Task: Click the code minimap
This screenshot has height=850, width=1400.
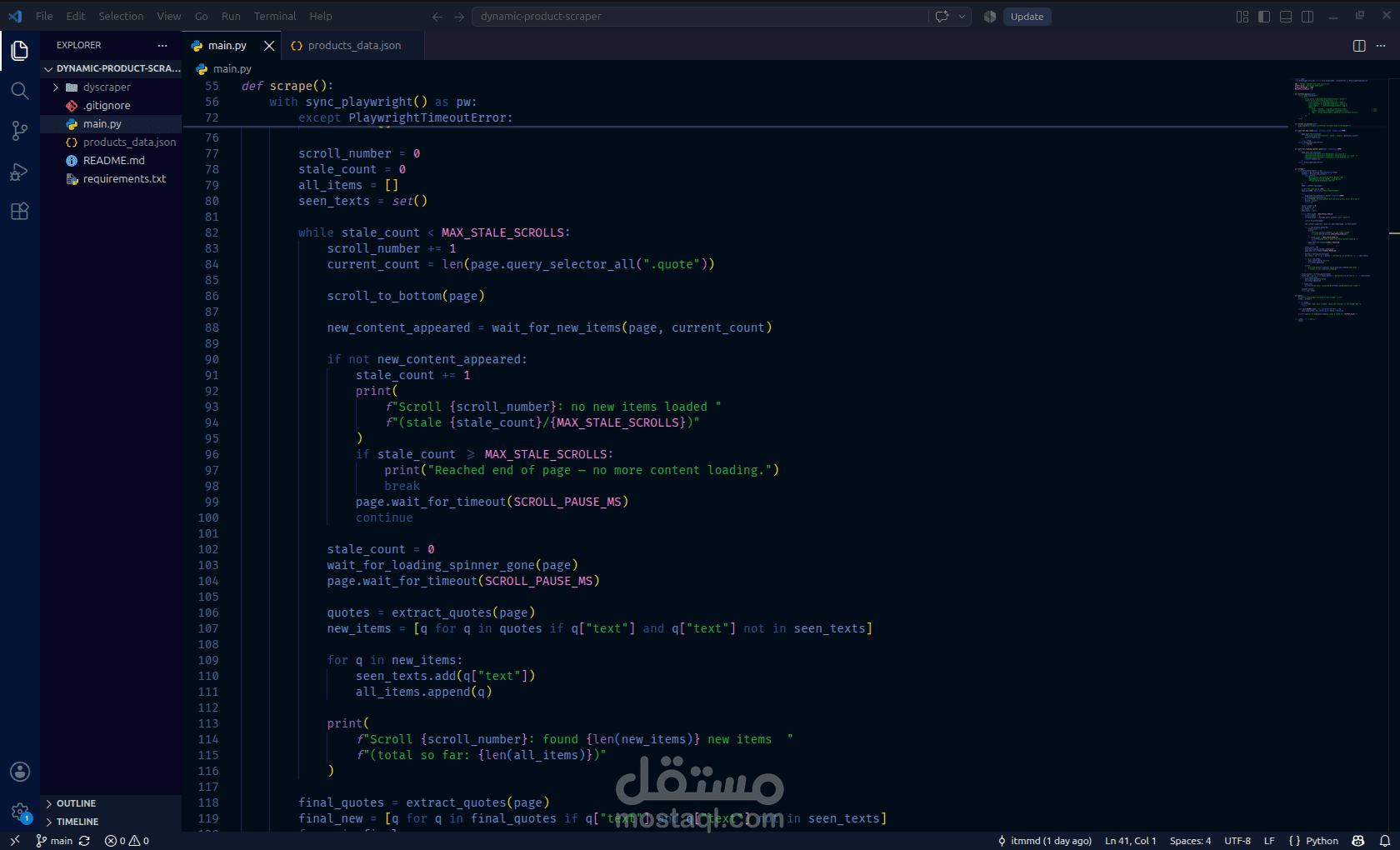Action: [1337, 200]
